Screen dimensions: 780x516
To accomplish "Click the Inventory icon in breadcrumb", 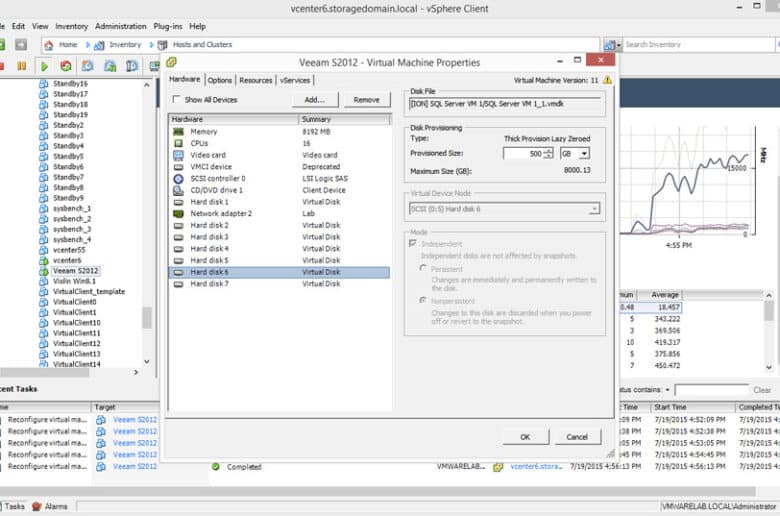I will pos(99,45).
